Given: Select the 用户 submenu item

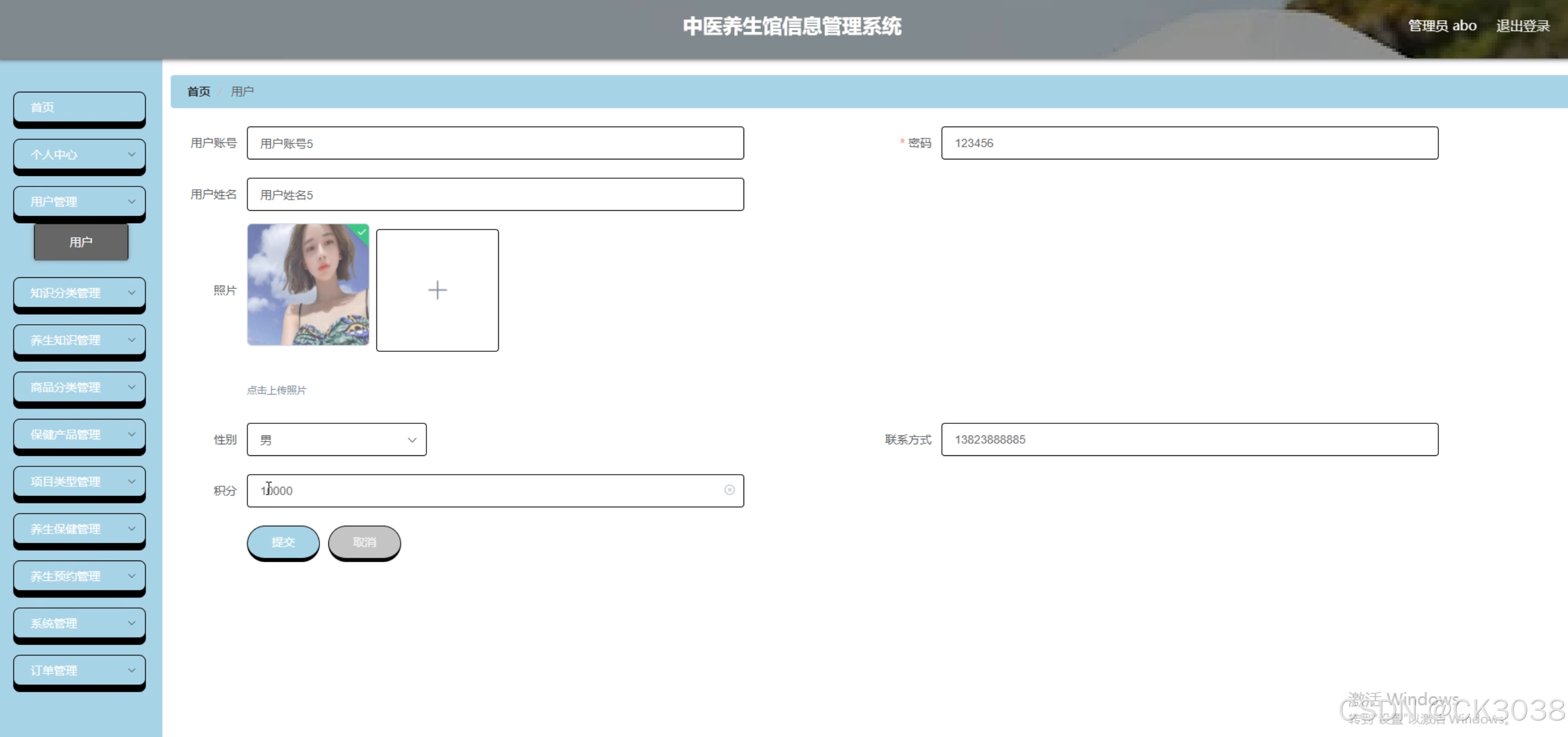Looking at the screenshot, I should [81, 242].
